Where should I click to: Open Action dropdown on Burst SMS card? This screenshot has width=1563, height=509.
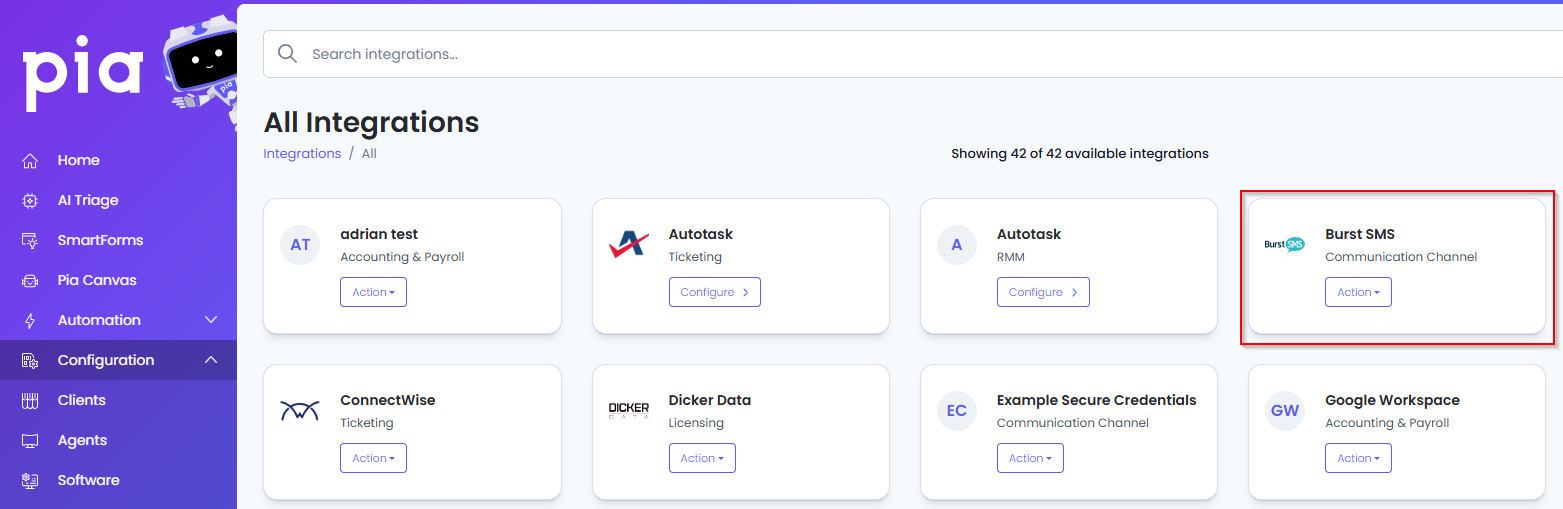coord(1358,292)
